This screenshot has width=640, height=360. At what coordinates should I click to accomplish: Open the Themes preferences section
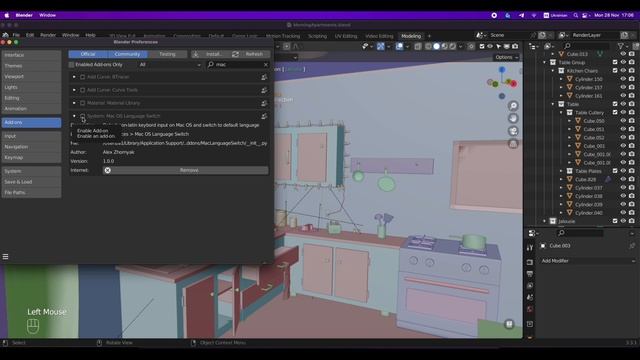point(31,66)
